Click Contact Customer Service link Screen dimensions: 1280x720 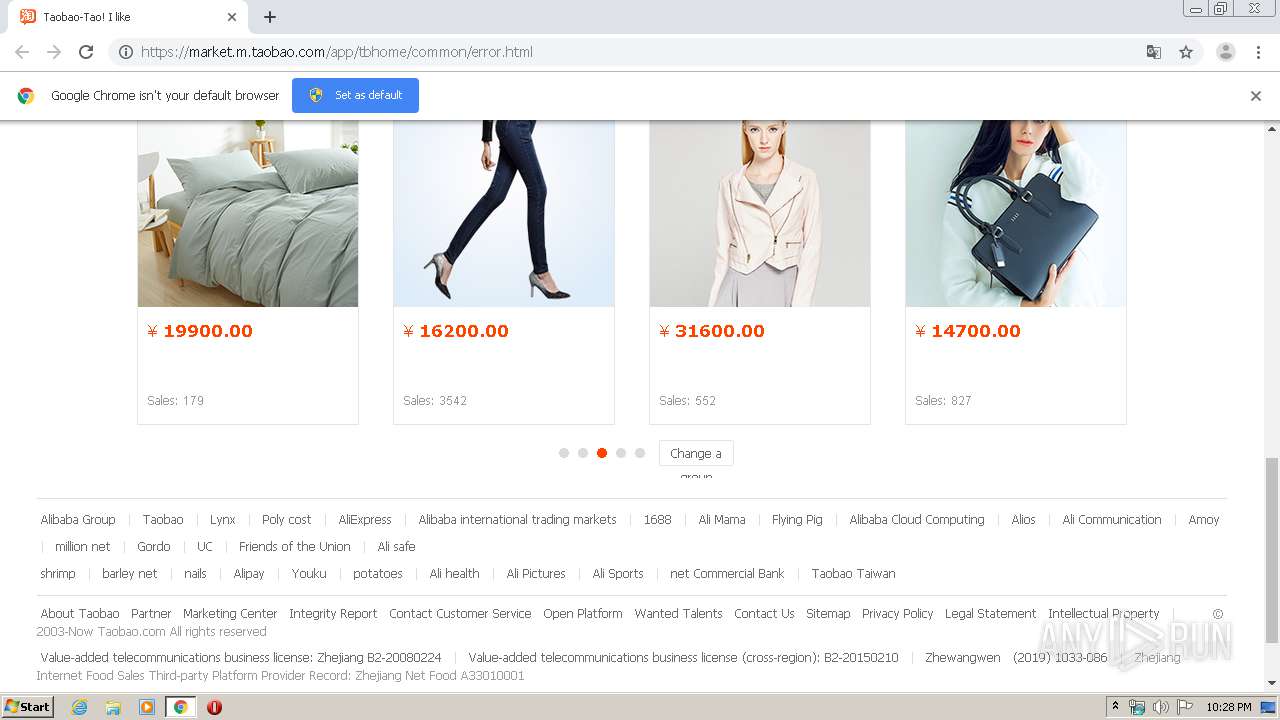tap(460, 614)
